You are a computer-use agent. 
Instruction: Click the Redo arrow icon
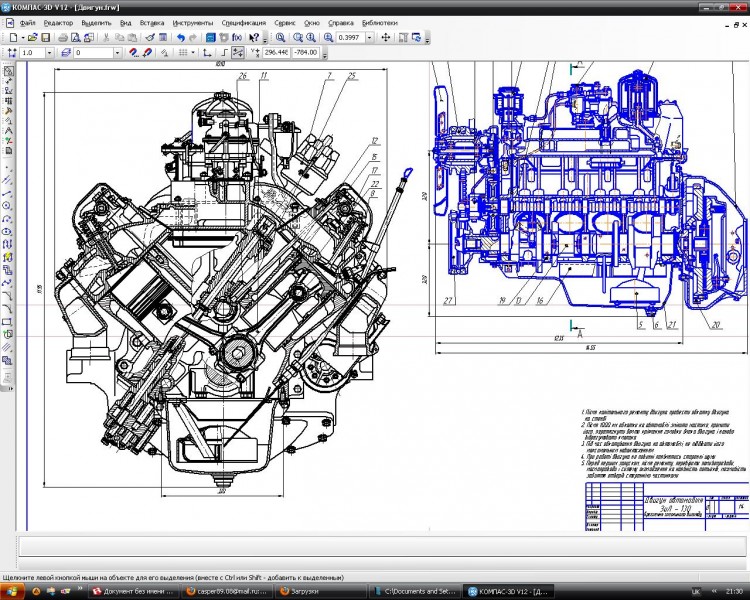coord(193,37)
